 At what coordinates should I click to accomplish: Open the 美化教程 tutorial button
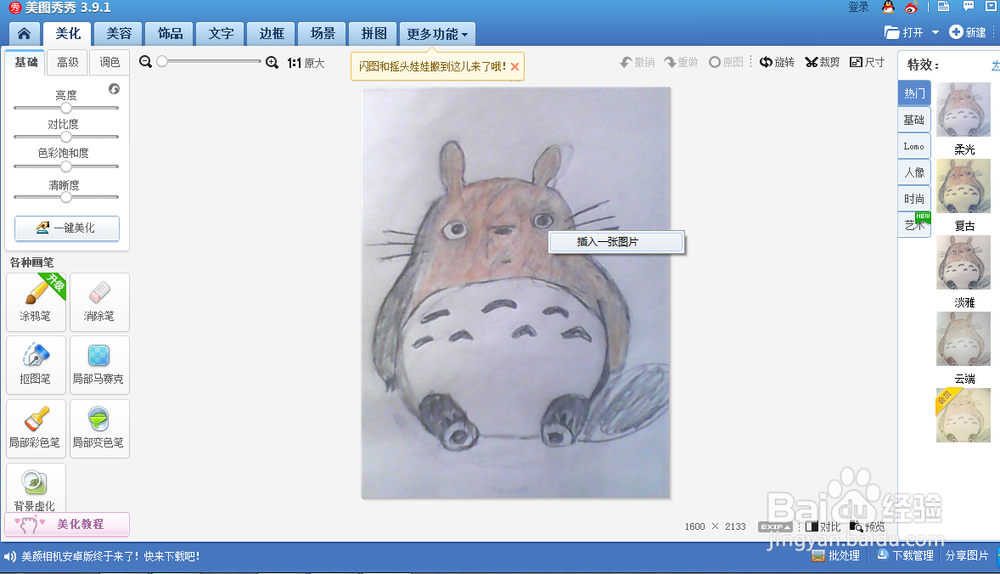pyautogui.click(x=67, y=524)
